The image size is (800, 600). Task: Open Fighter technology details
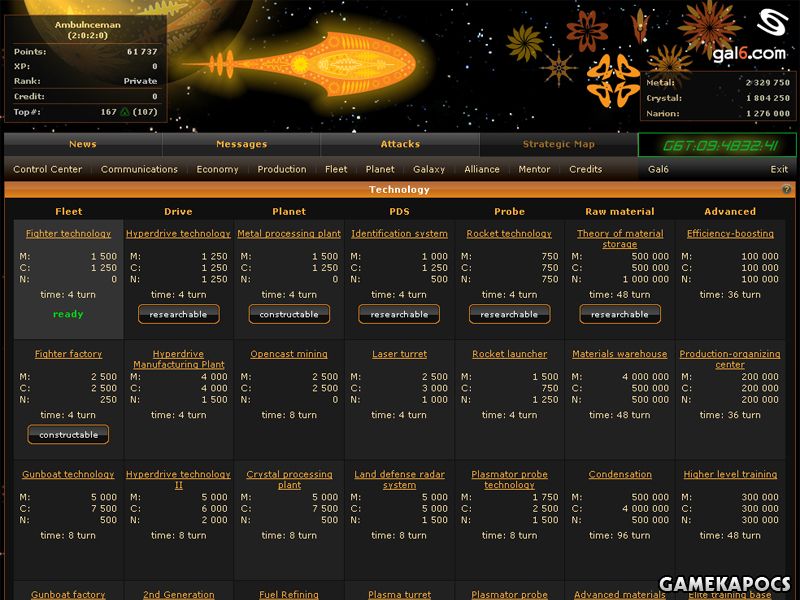coord(68,234)
